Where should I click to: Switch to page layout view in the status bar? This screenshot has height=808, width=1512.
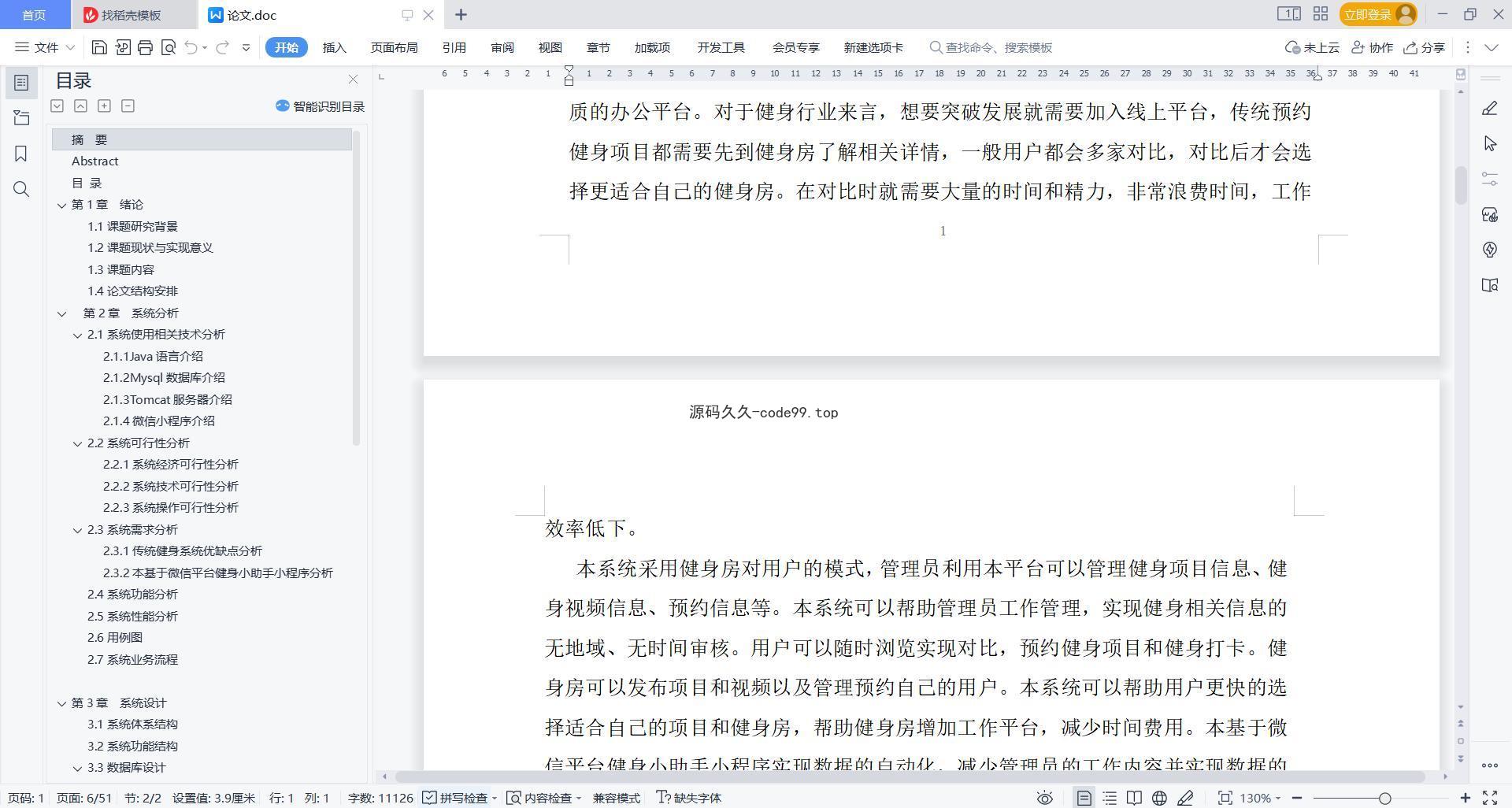[x=1084, y=798]
